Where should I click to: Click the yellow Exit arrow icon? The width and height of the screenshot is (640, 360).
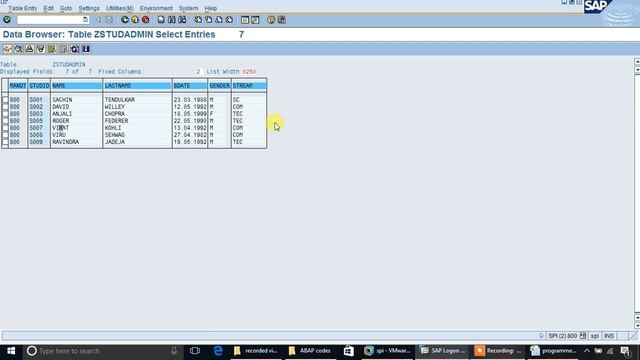(135, 20)
